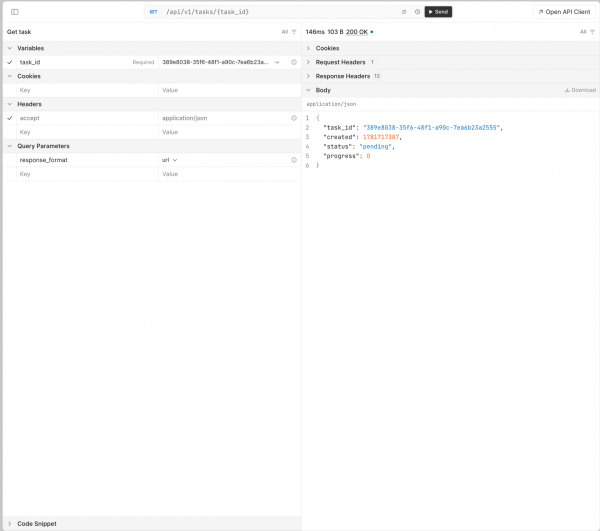
Task: Click the GET method label
Action: click(x=153, y=12)
